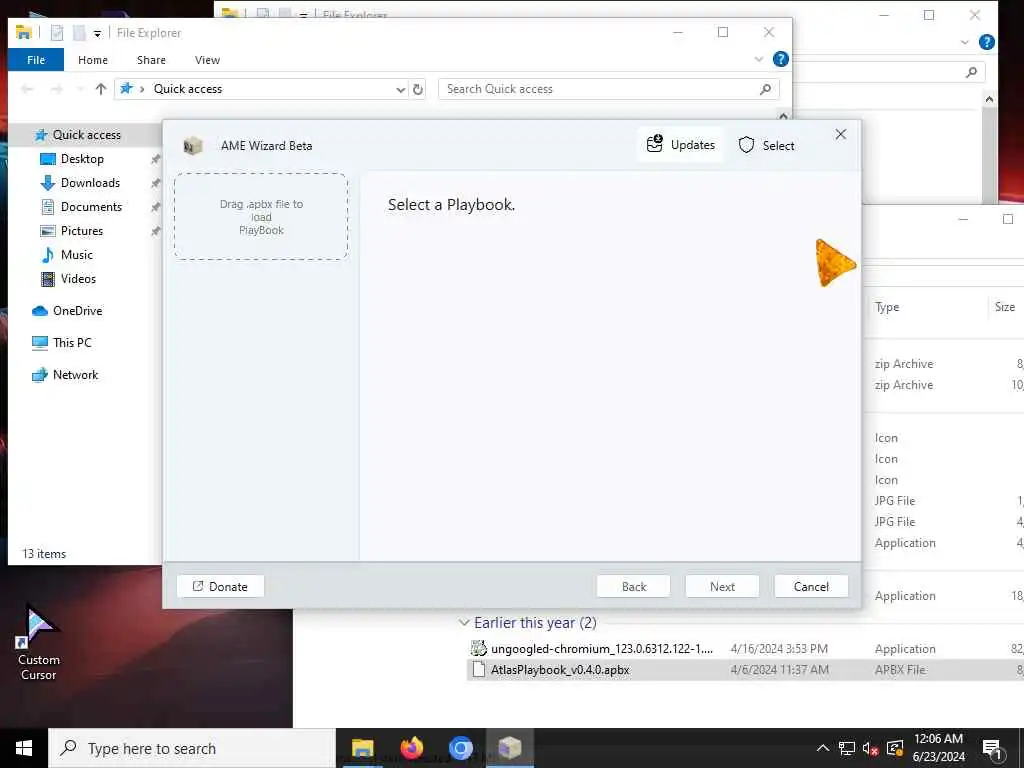Screen dimensions: 1024x768
Task: Click help icon in rear File Explorer window
Action: point(987,42)
